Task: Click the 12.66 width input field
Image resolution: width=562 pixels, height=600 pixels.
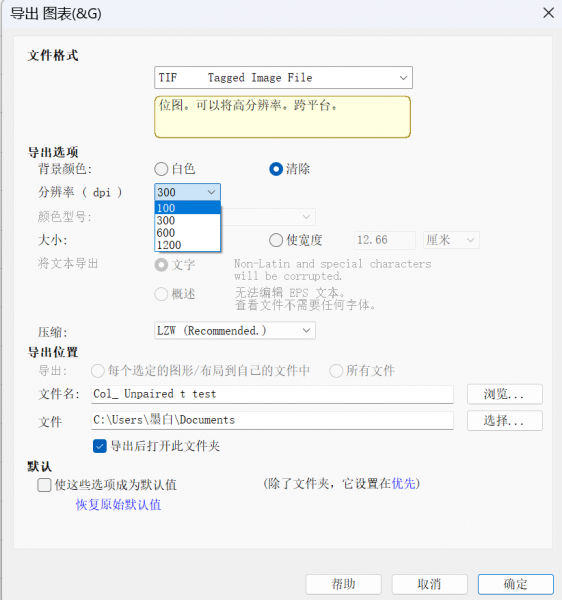Action: tap(384, 240)
